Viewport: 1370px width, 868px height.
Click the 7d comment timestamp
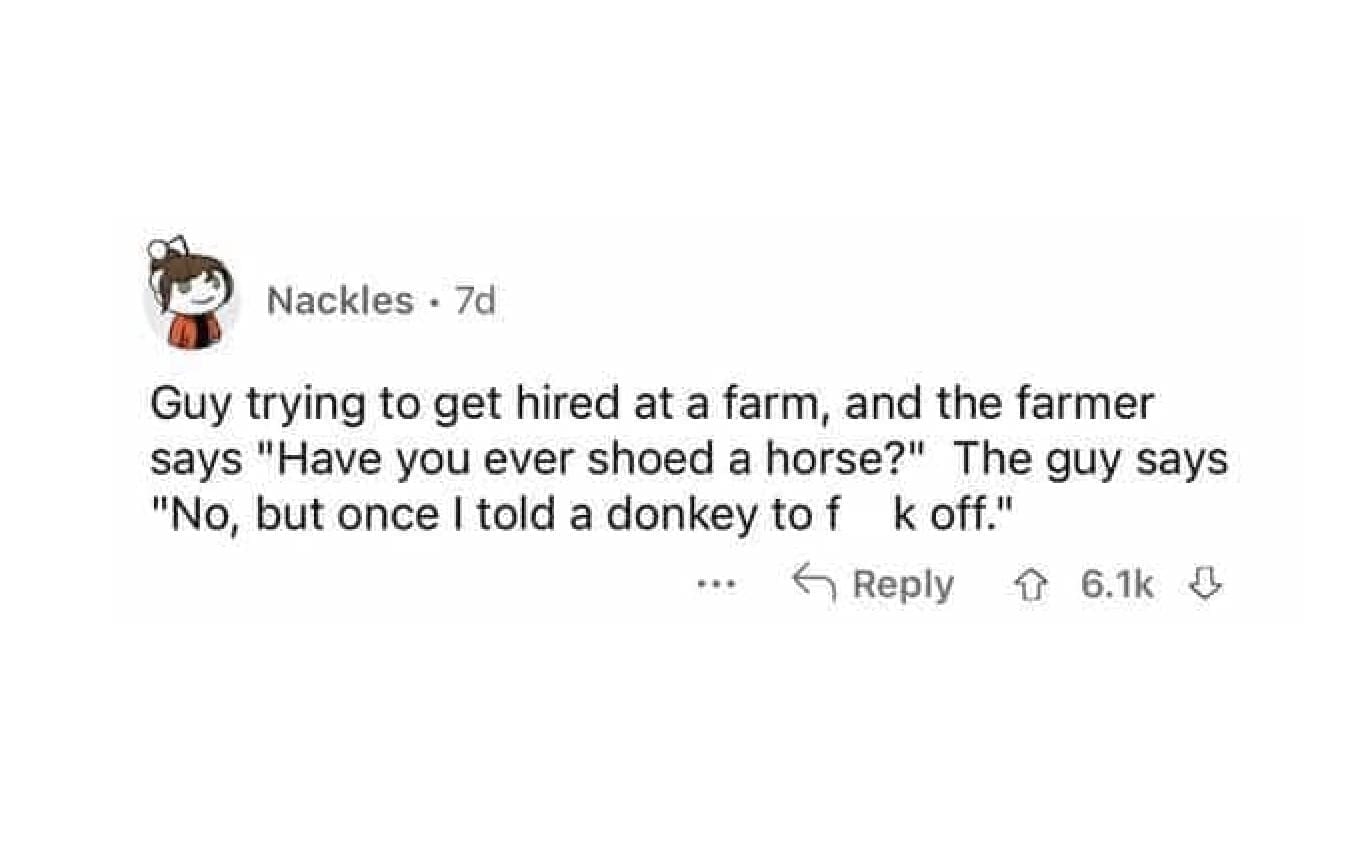tap(476, 301)
